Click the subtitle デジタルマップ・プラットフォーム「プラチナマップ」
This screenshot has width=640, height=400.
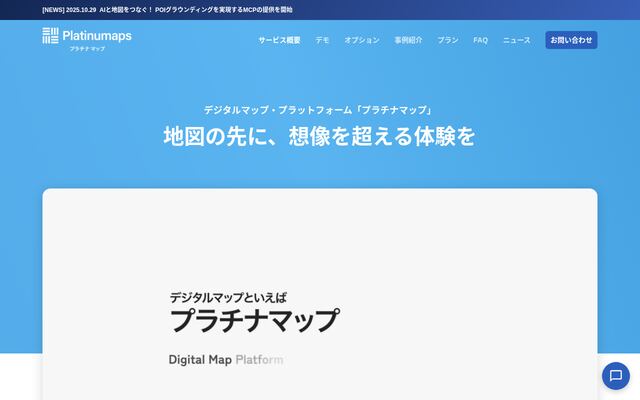pos(318,110)
